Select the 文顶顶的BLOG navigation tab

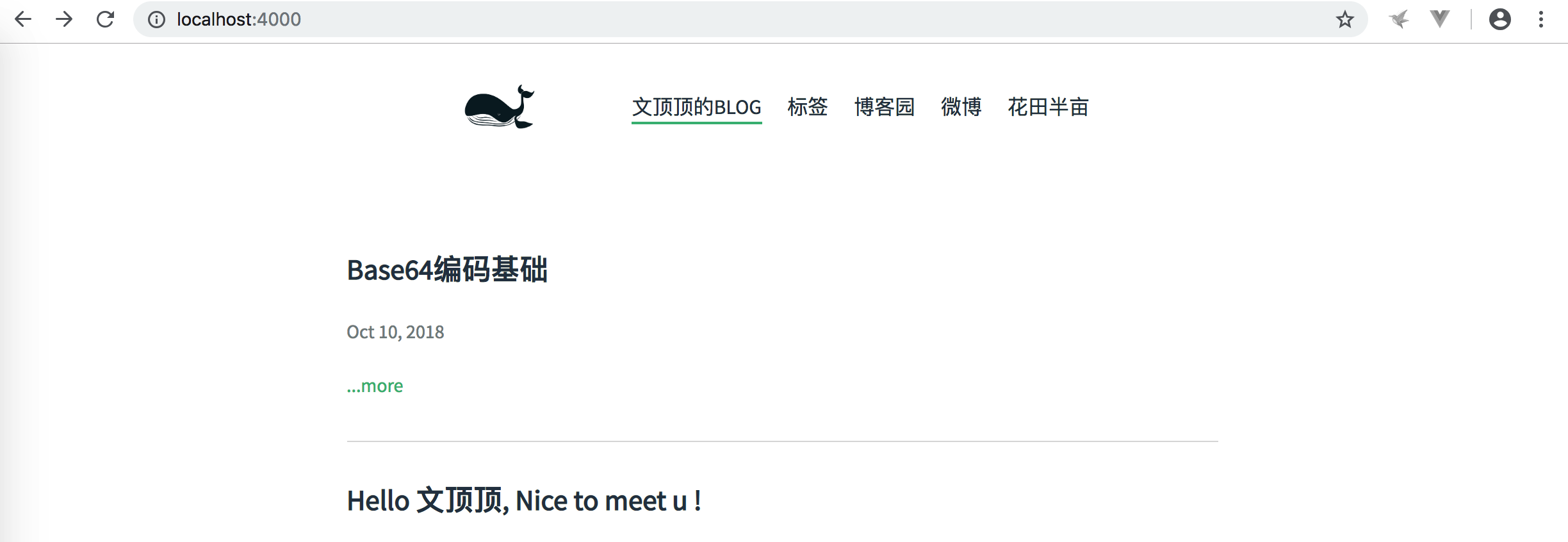[697, 107]
